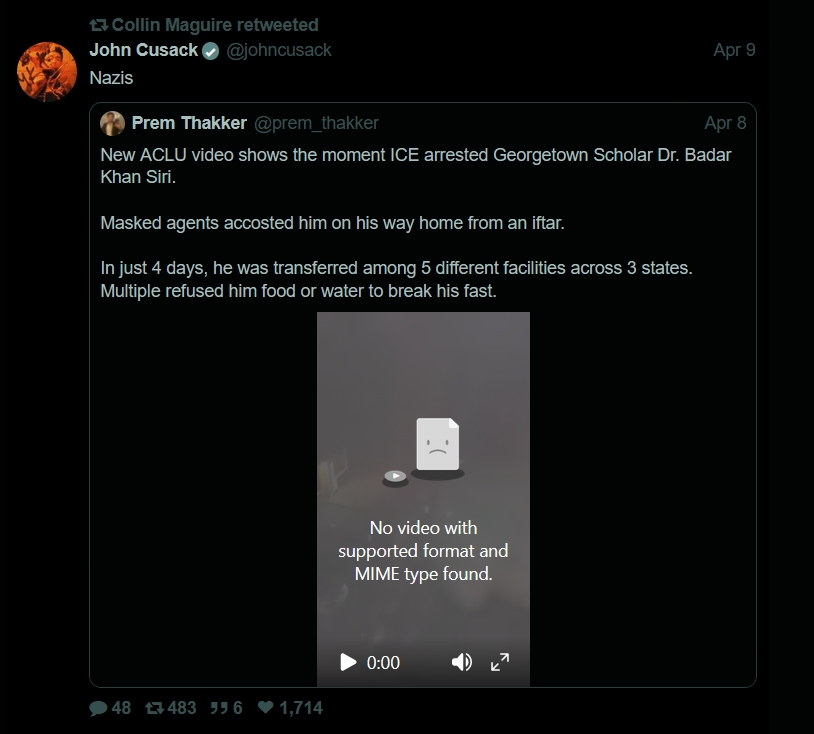Click the quote tweets icon

tap(218, 708)
